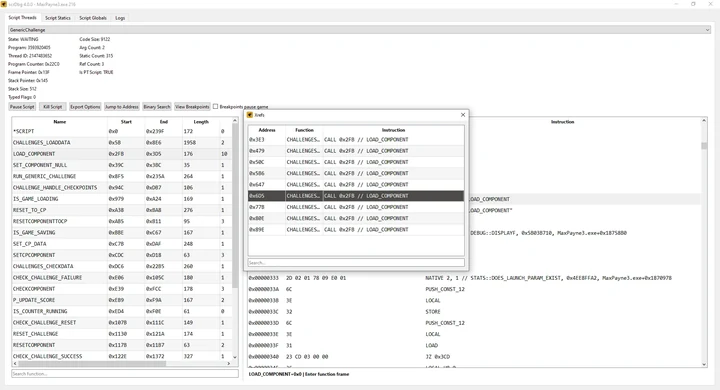This screenshot has height=390, width=720.
Task: Sort function list by End column header
Action: (163, 122)
